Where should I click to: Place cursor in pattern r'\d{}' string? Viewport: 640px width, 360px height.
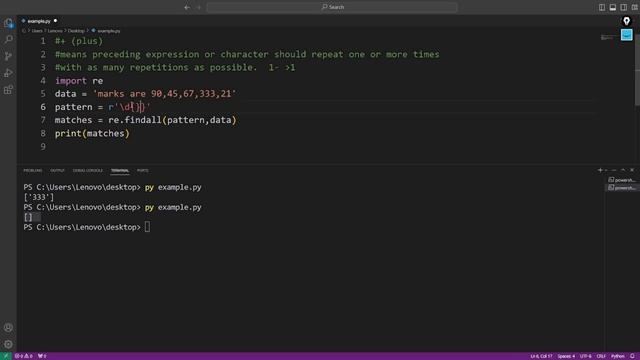129,107
